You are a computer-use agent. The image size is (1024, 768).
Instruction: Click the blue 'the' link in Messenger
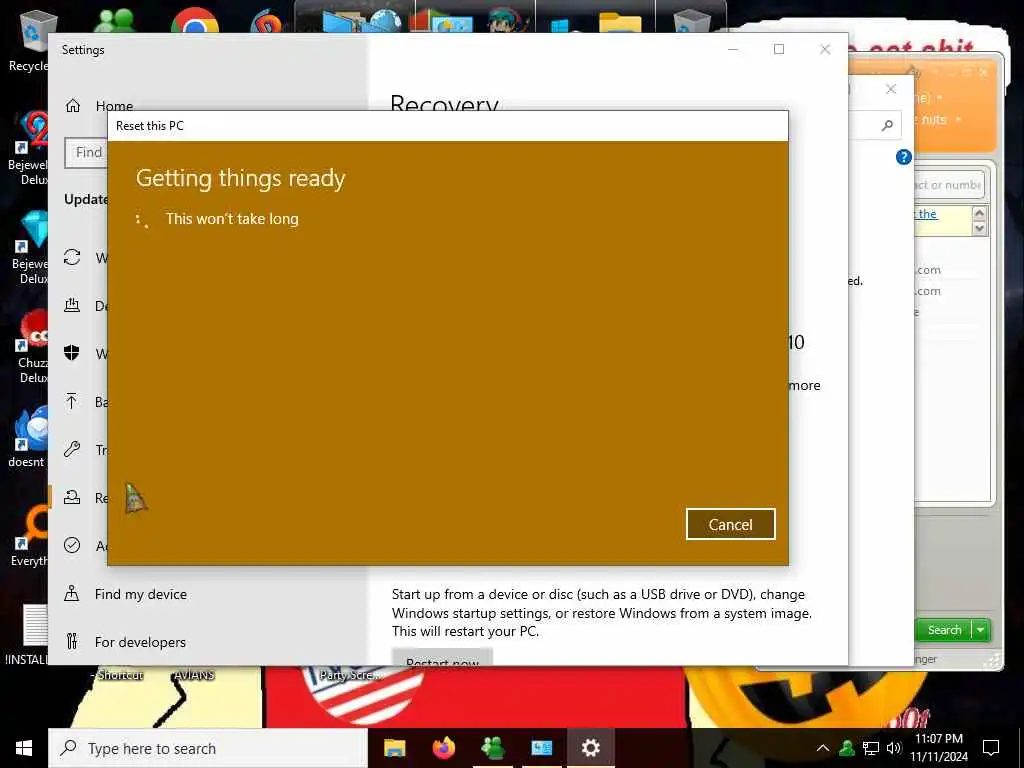click(x=927, y=214)
